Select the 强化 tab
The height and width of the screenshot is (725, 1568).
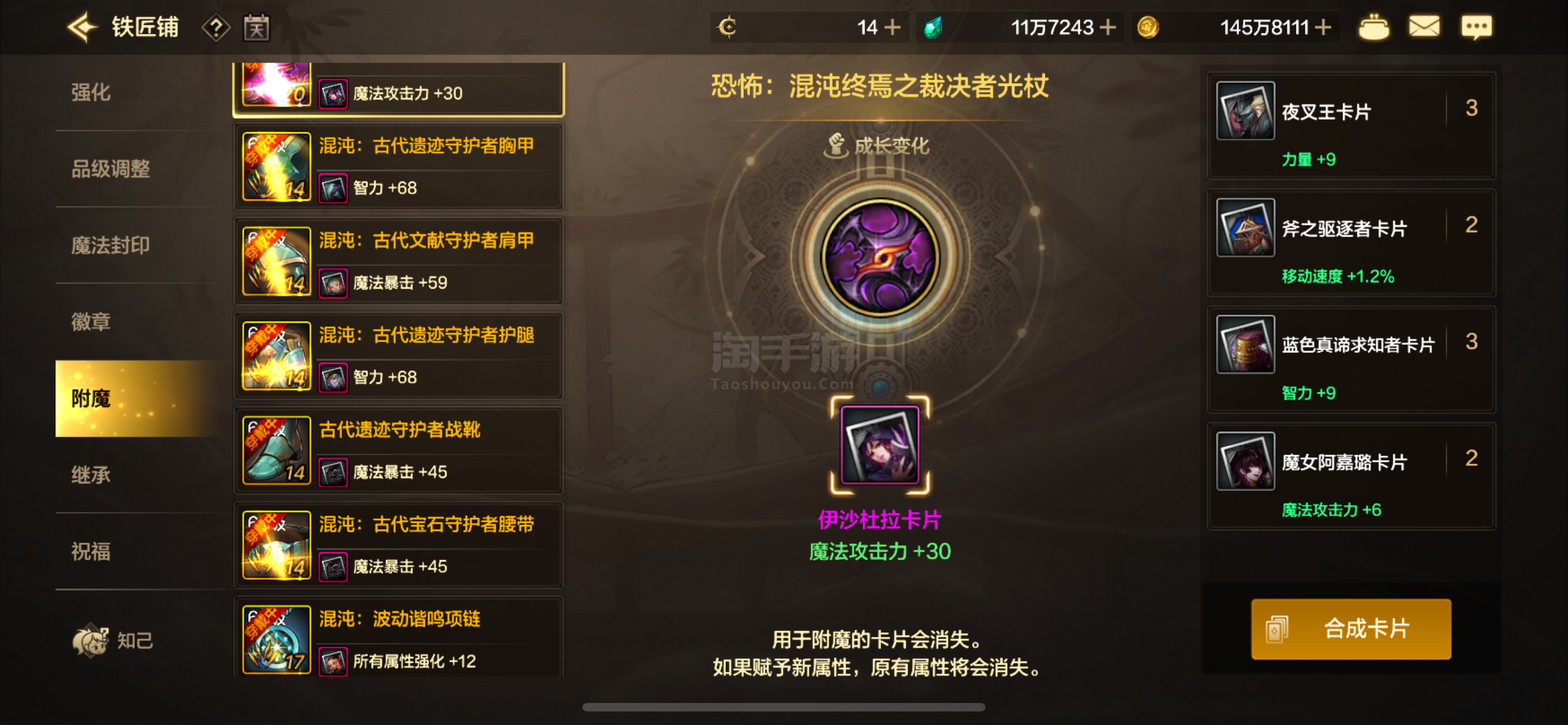[x=91, y=93]
